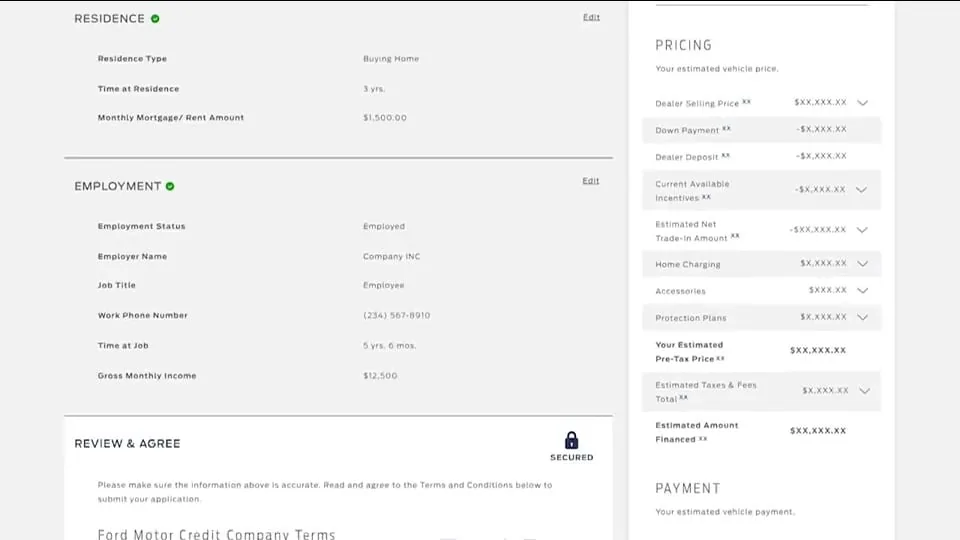Screen dimensions: 960x540
Task: Click the Estimated Amount Financed row
Action: coord(762,432)
